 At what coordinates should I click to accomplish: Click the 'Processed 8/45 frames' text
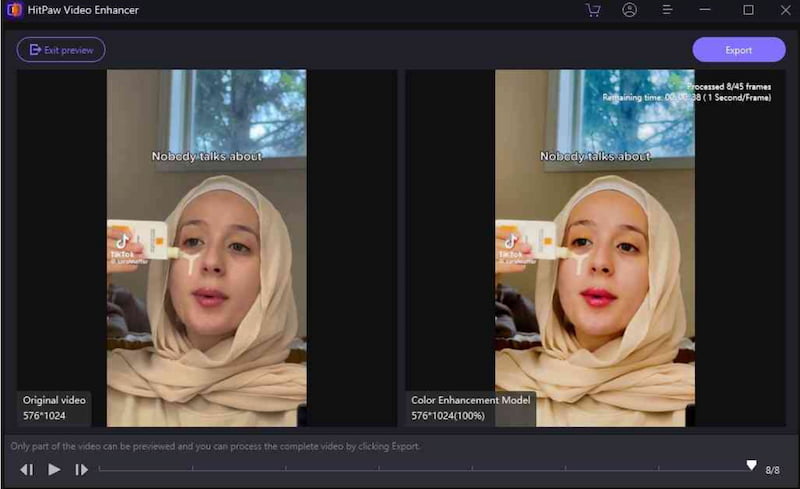click(x=729, y=87)
